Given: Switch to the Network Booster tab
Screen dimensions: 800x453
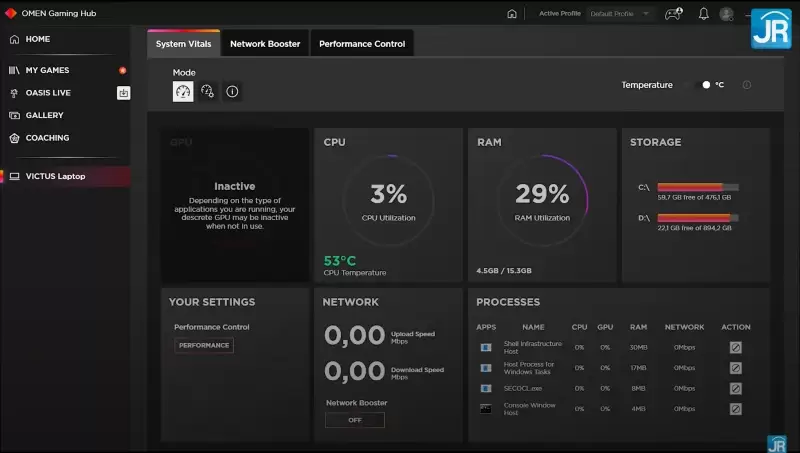Looking at the screenshot, I should [x=265, y=44].
